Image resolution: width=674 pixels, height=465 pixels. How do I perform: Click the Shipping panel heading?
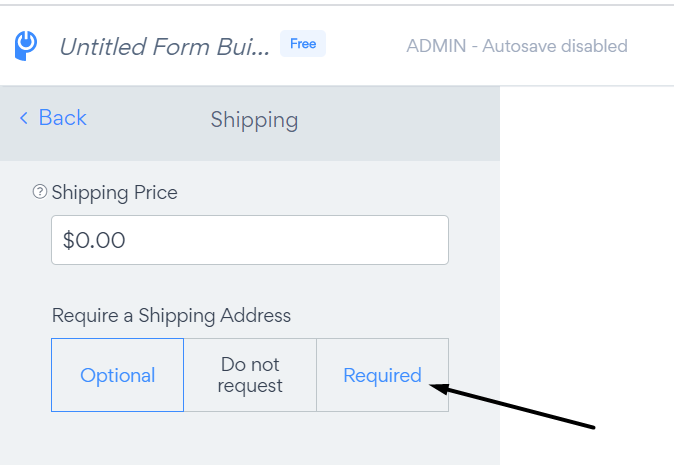(x=254, y=120)
